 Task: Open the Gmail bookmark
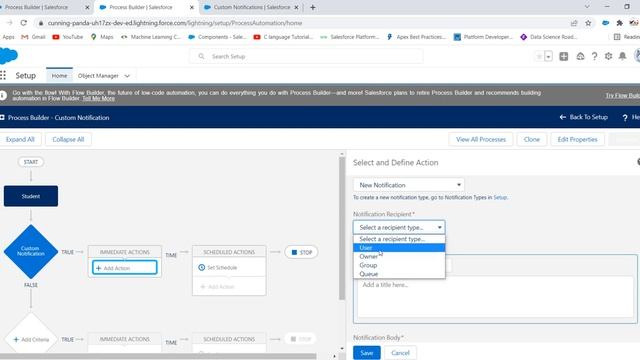coord(33,37)
